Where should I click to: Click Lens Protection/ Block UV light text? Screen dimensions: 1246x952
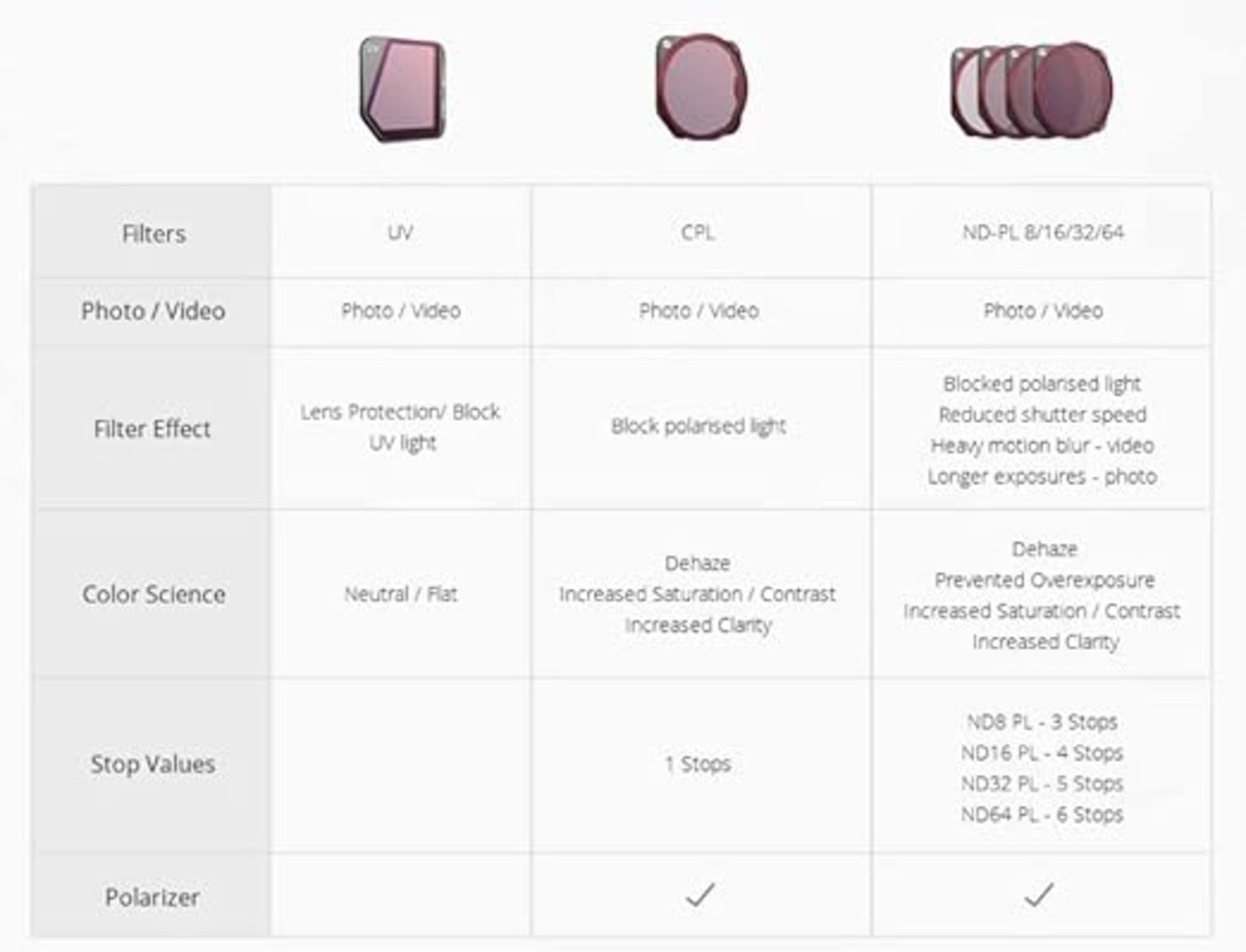(x=400, y=426)
